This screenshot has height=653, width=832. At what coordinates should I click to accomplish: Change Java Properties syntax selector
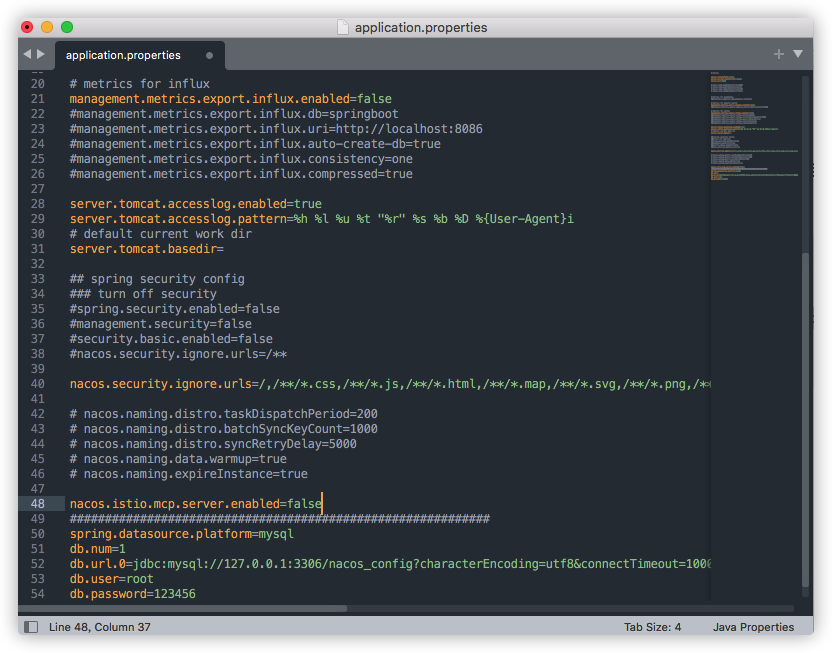pos(753,627)
